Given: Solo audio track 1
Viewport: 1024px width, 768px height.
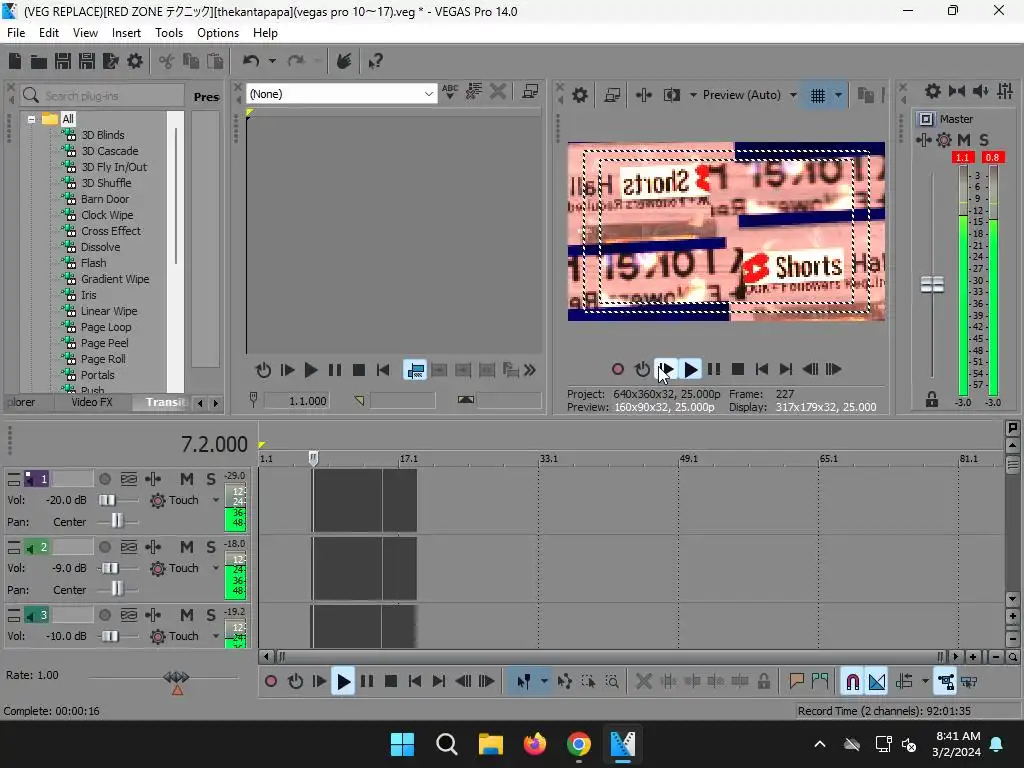Looking at the screenshot, I should point(210,479).
